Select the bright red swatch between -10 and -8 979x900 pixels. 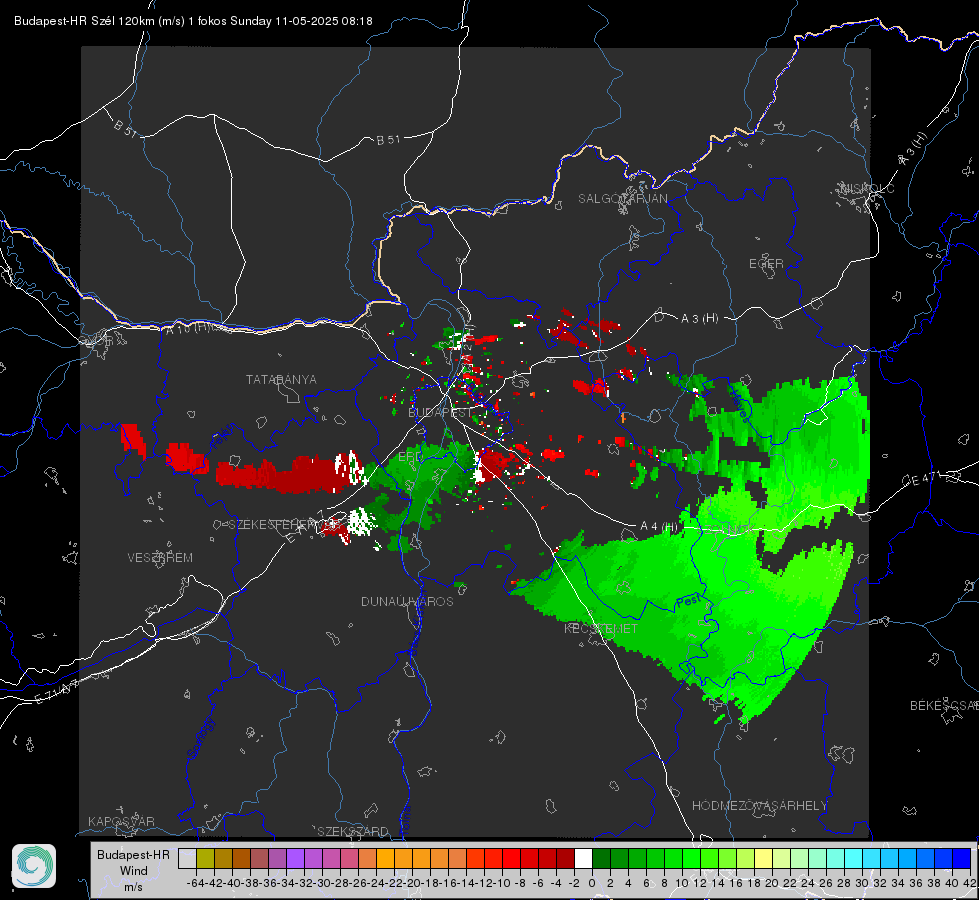511,859
